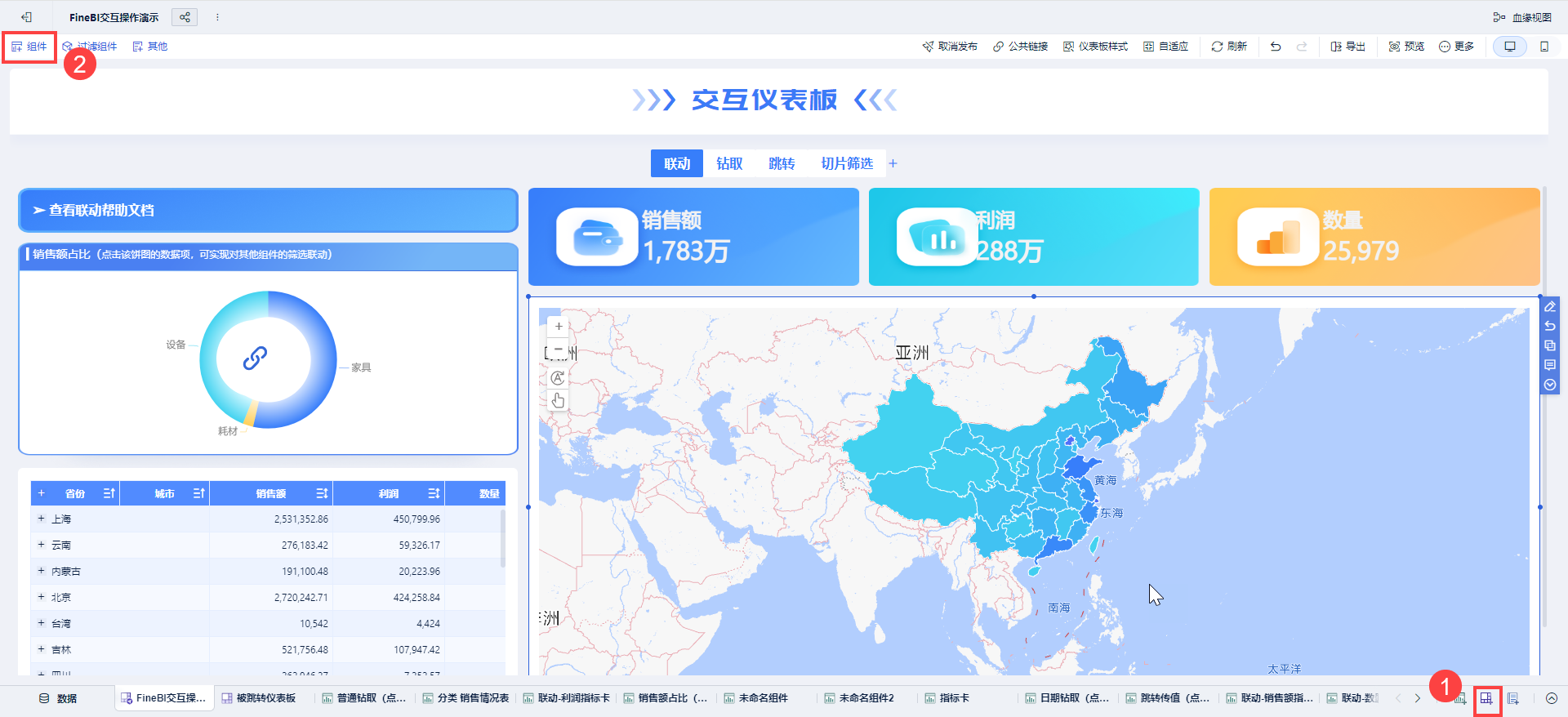Click 公共链接 public link button

(x=1020, y=47)
